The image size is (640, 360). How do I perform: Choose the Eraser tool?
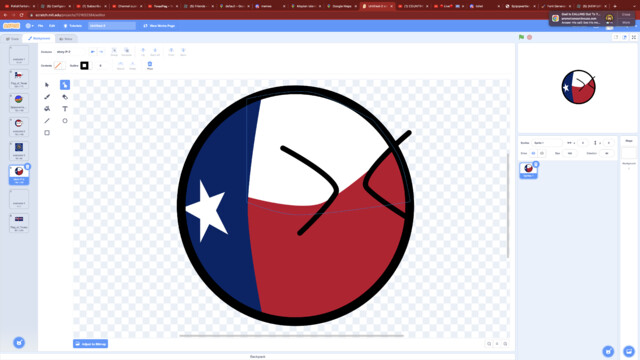(65, 97)
